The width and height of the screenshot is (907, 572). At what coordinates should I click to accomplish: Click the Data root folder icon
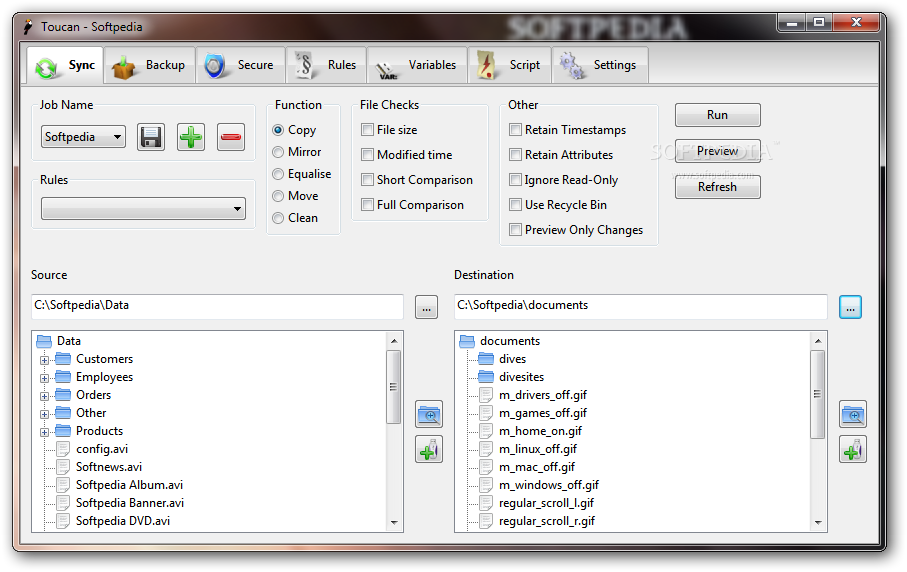tap(44, 341)
